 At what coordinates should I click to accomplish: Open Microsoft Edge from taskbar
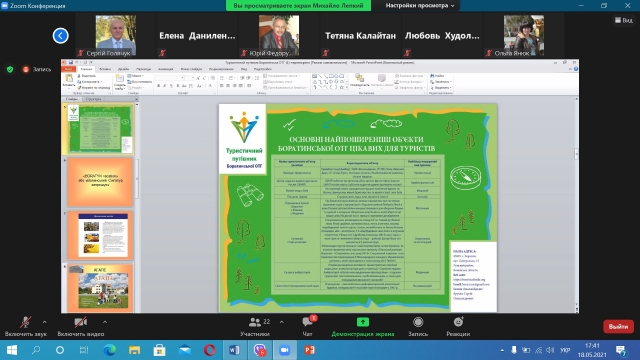109,350
